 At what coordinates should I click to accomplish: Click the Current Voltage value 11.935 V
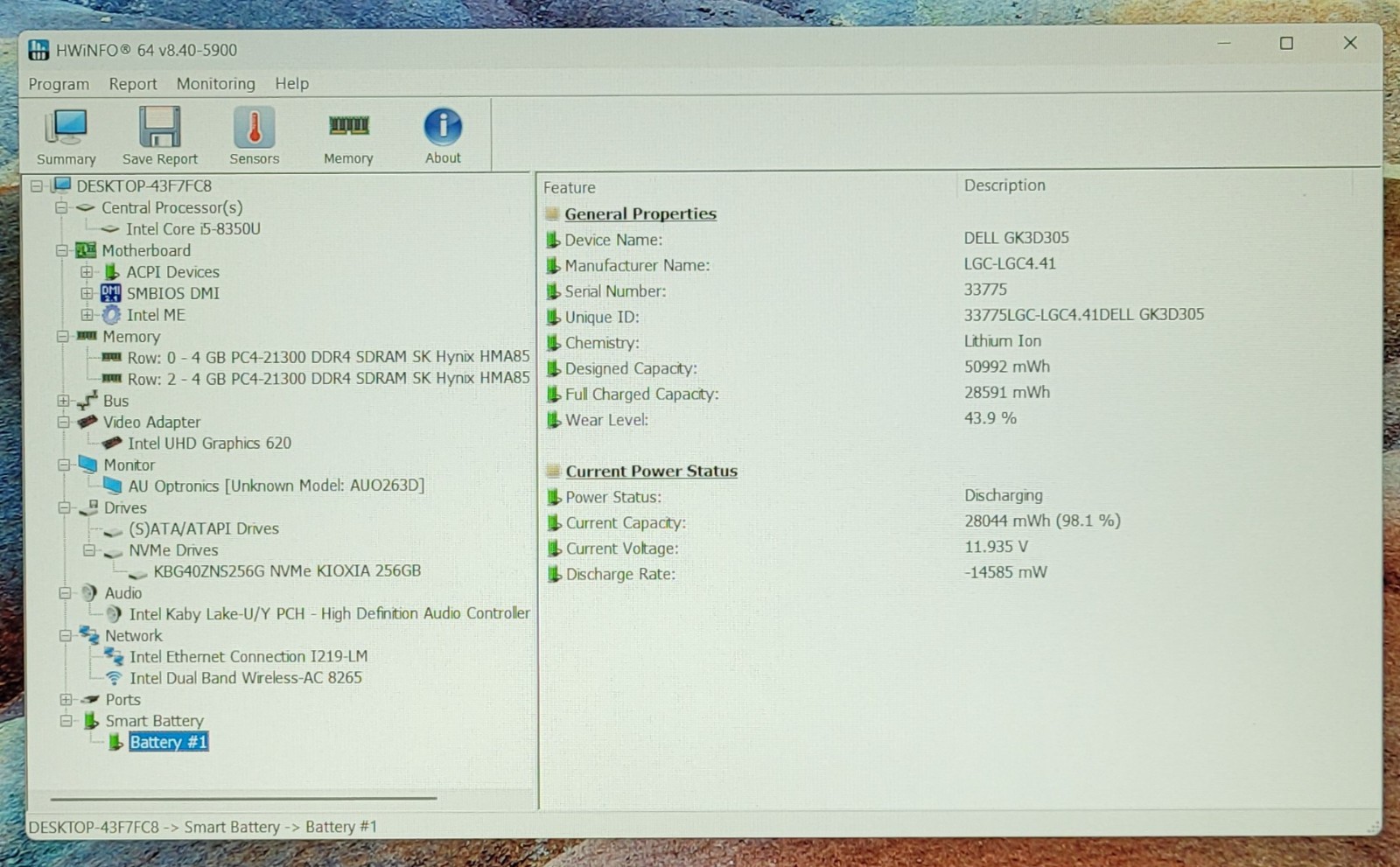tap(996, 547)
